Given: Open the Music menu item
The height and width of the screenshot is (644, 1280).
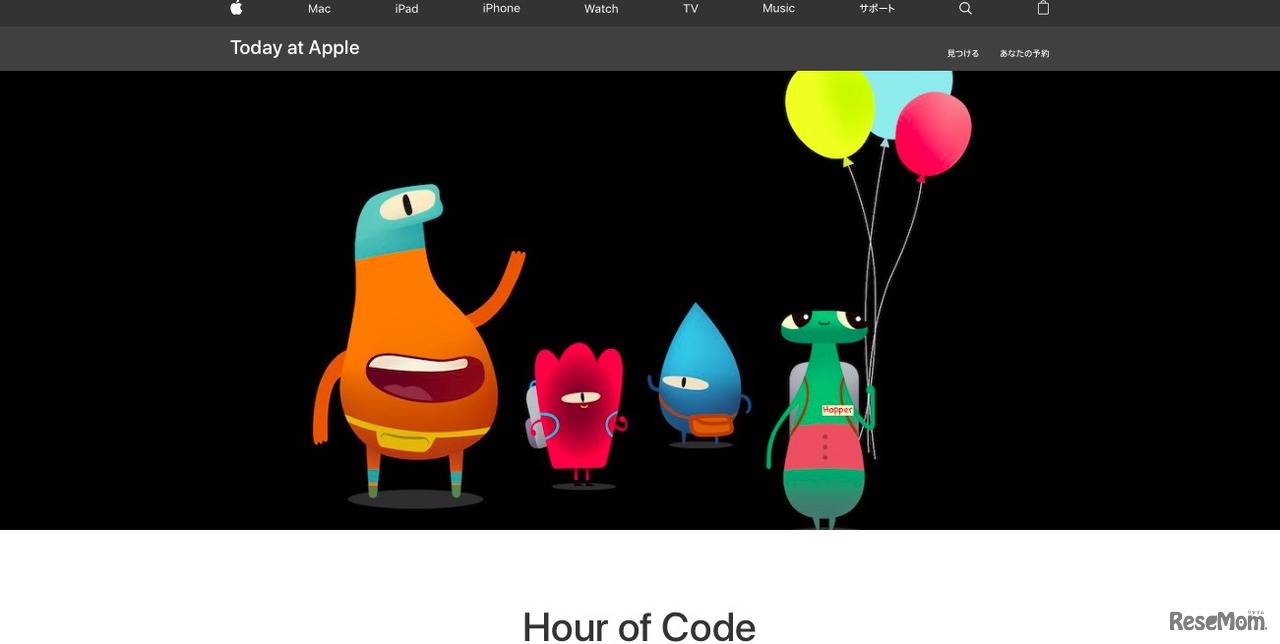Looking at the screenshot, I should [x=778, y=9].
